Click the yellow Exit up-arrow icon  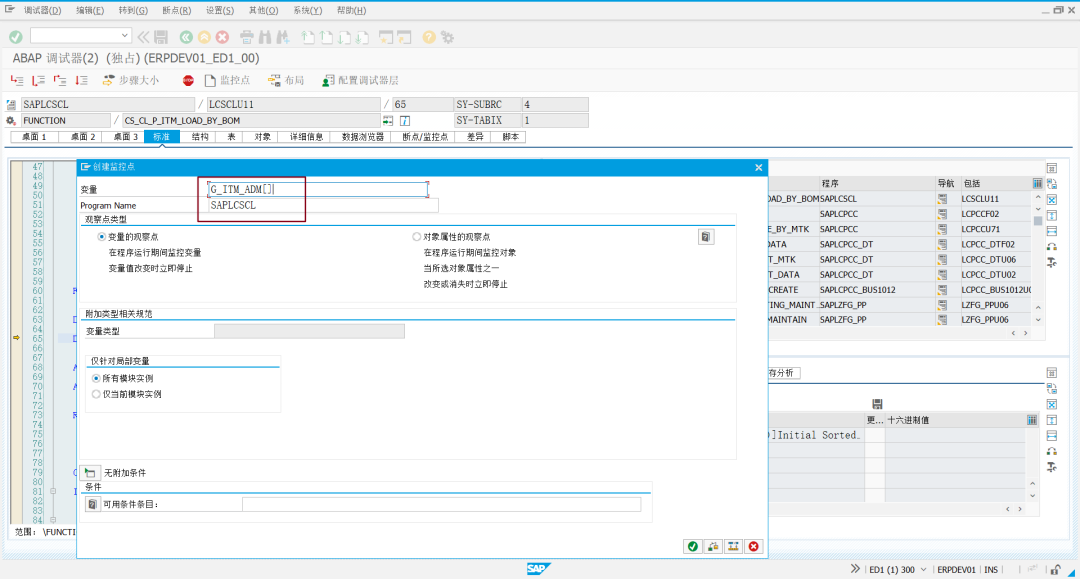205,37
